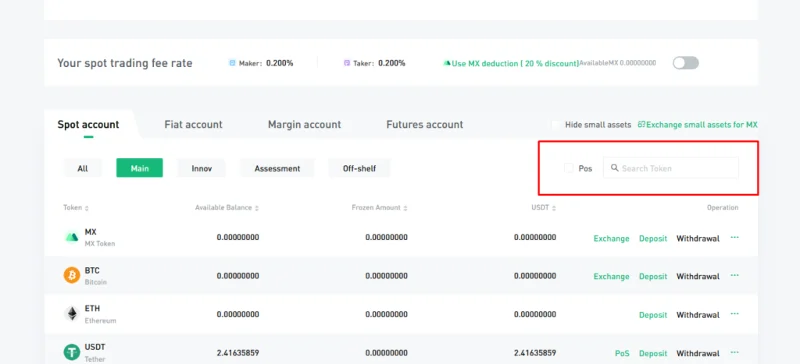Image resolution: width=800 pixels, height=364 pixels.
Task: Show Innov zone tokens
Action: tap(202, 168)
